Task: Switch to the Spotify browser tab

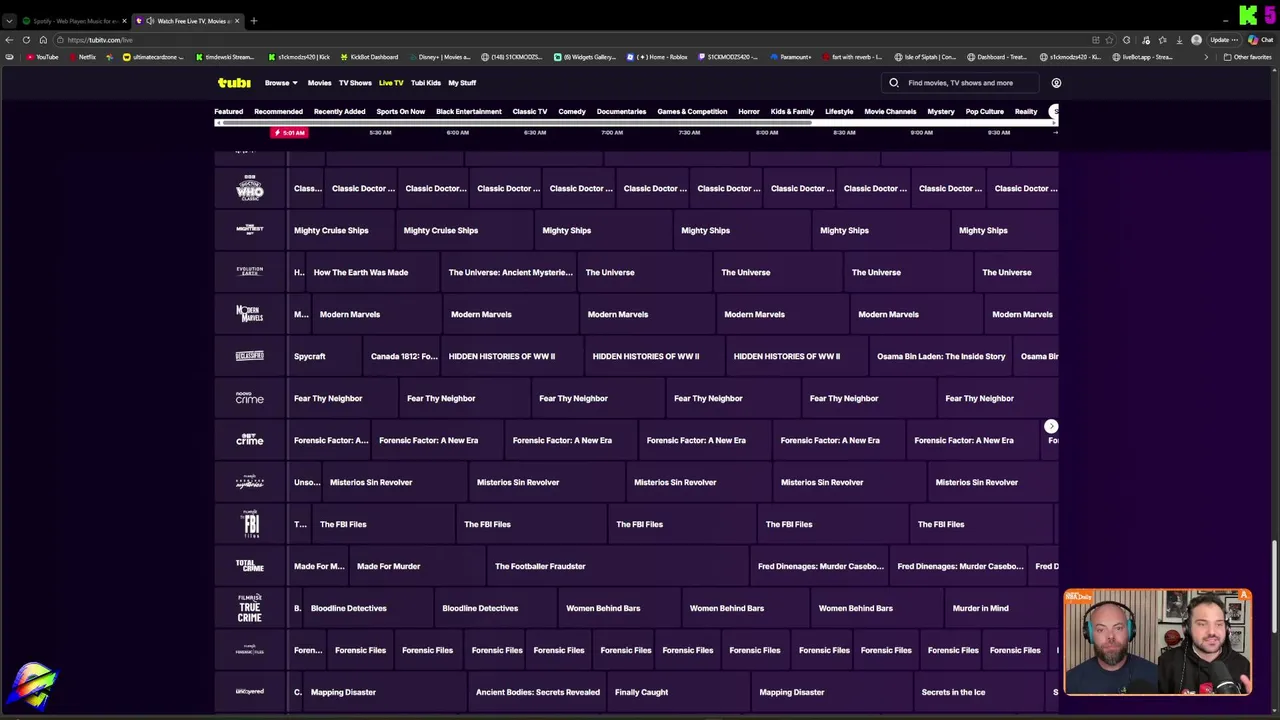Action: [75, 21]
